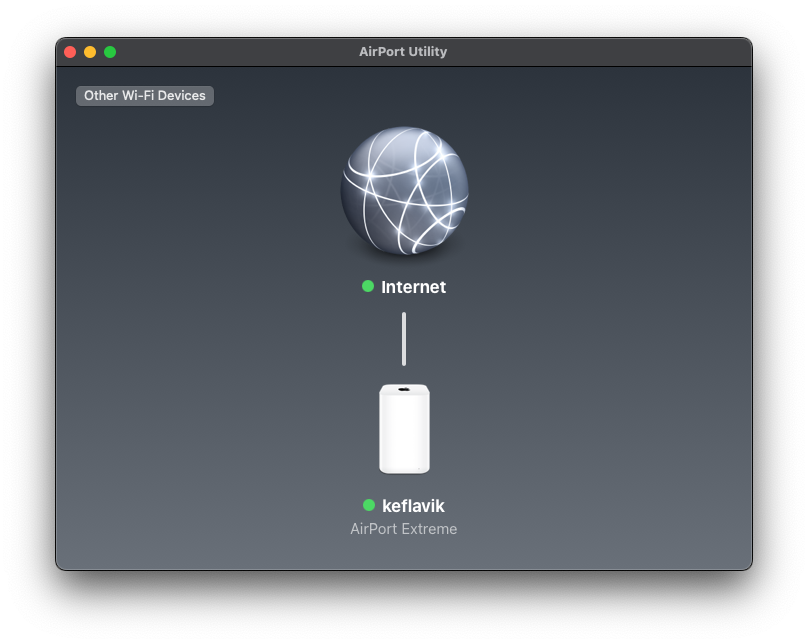Image resolution: width=808 pixels, height=644 pixels.
Task: Zoom the AirPort Utility window with green button
Action: (x=110, y=52)
